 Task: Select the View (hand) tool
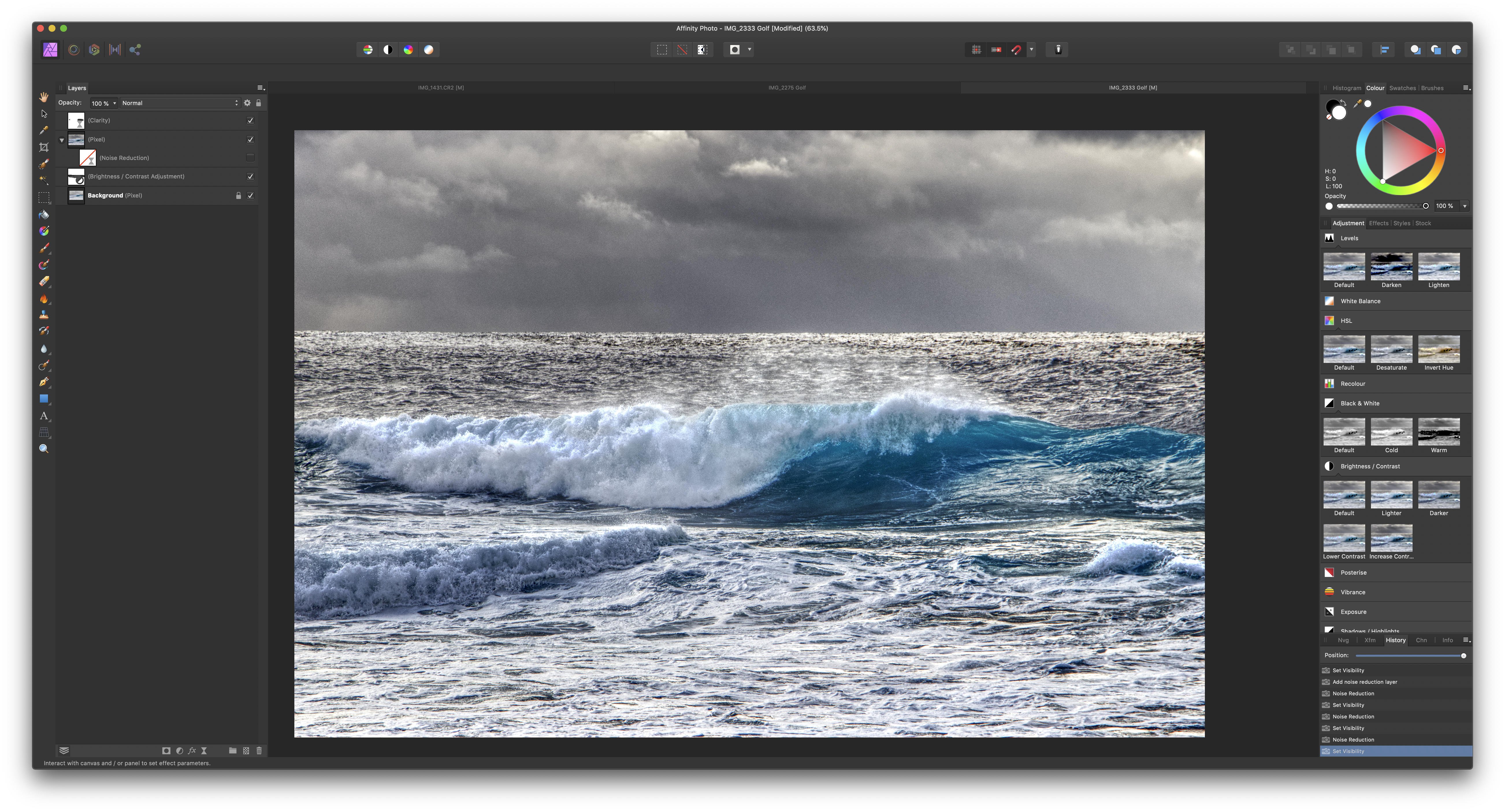tap(44, 97)
